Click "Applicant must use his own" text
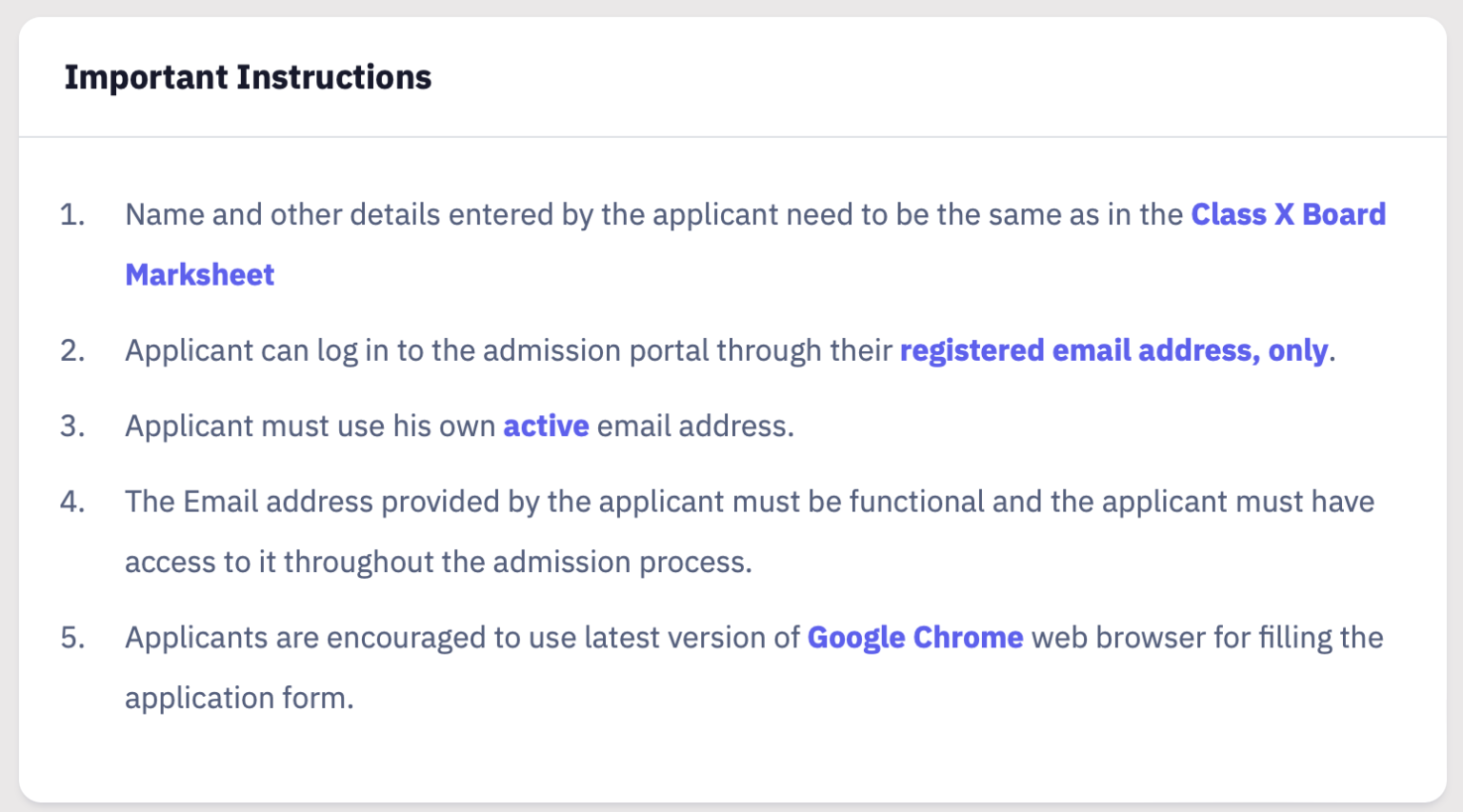 click(x=310, y=426)
